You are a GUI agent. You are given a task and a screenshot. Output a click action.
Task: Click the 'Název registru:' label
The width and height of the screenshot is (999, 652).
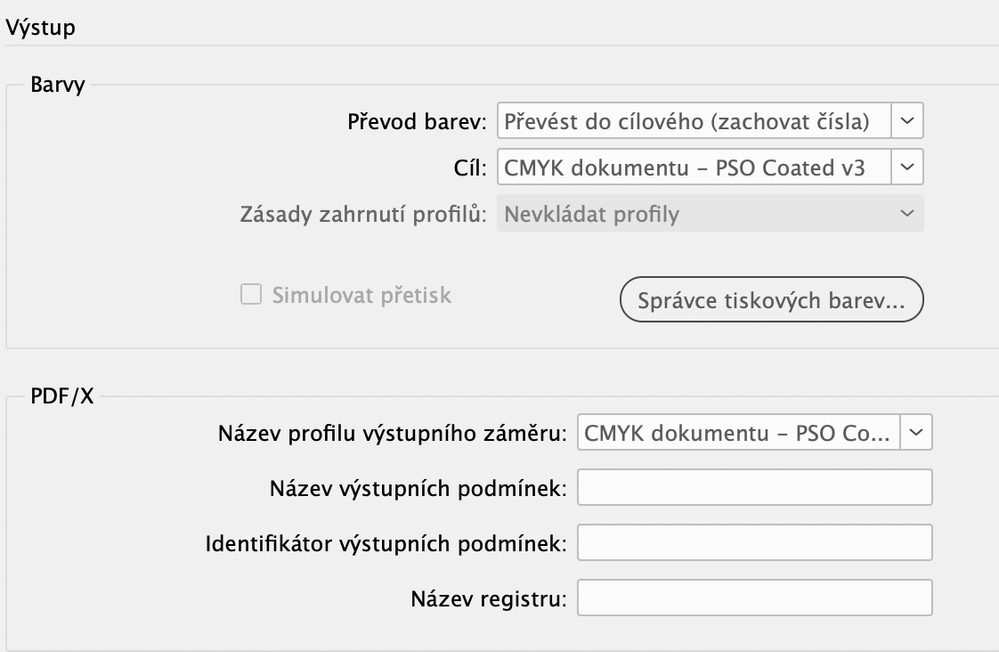[x=488, y=599]
